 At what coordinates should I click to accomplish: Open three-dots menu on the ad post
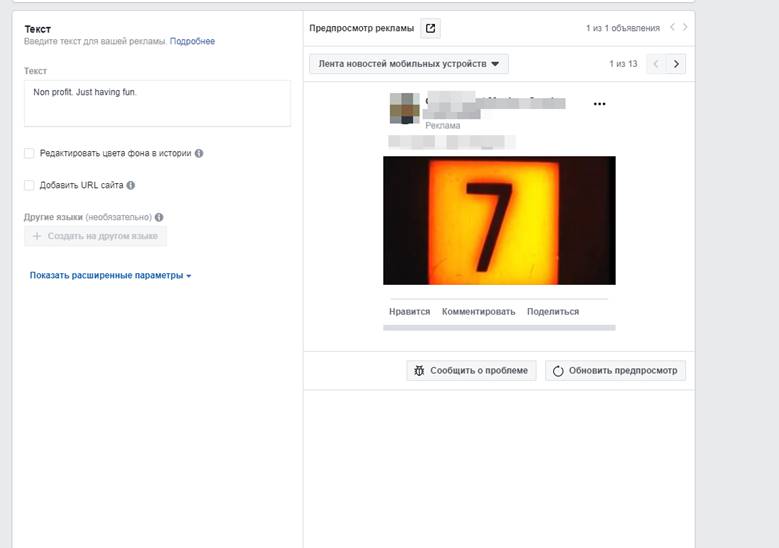(x=599, y=104)
